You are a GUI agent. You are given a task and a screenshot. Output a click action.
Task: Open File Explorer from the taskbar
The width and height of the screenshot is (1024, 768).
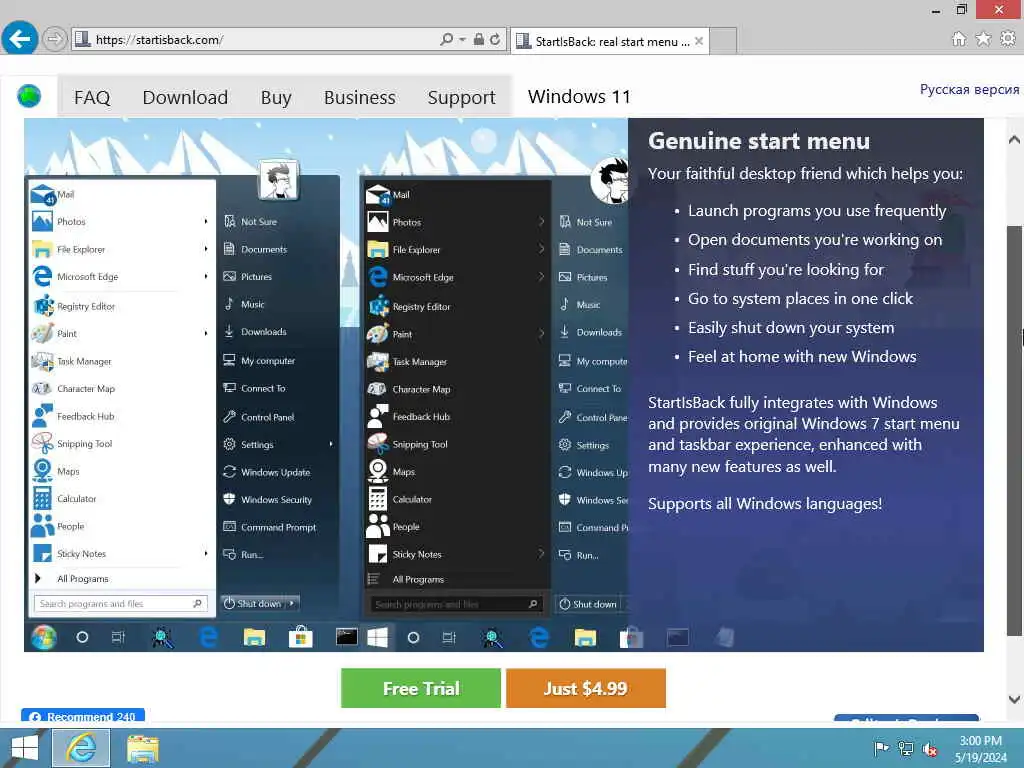[142, 749]
